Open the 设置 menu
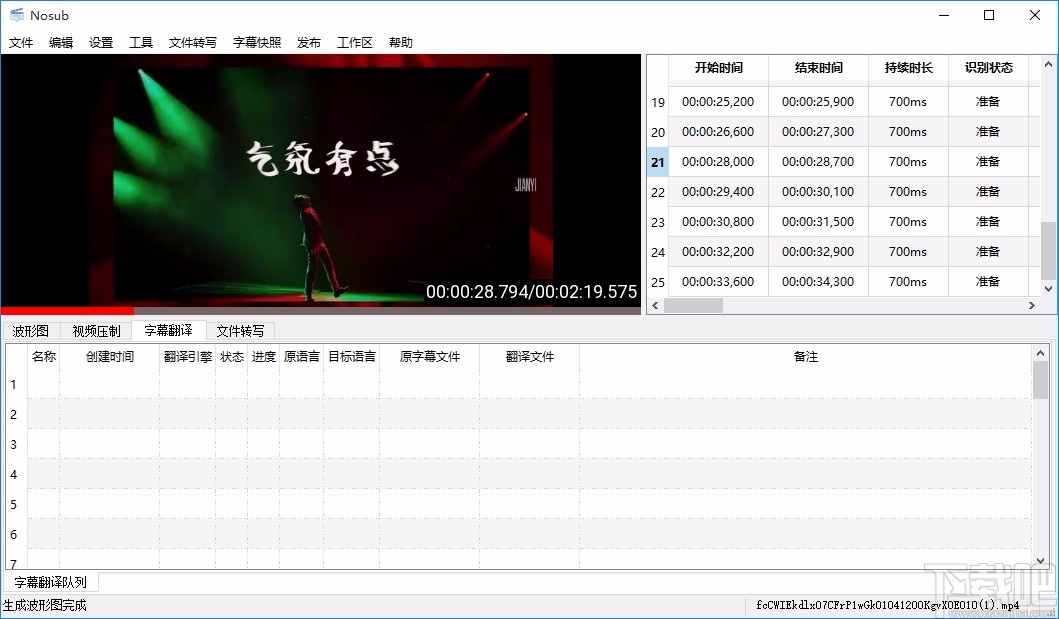The height and width of the screenshot is (619, 1059). coord(101,43)
